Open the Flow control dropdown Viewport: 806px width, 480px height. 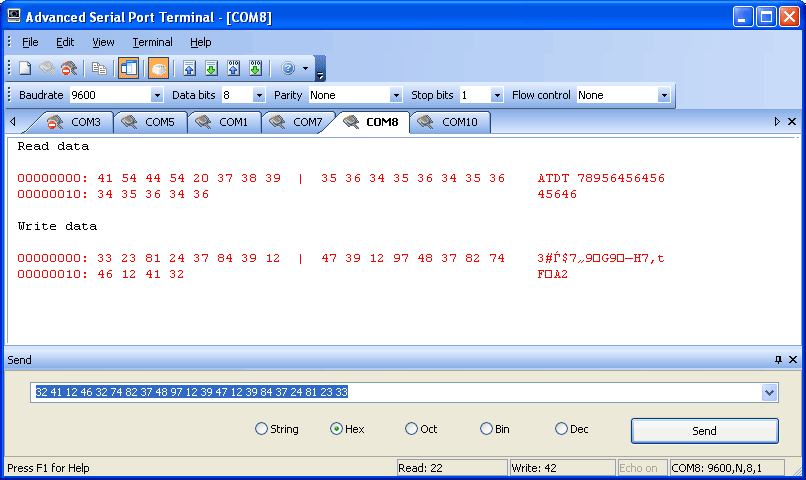pyautogui.click(x=664, y=95)
